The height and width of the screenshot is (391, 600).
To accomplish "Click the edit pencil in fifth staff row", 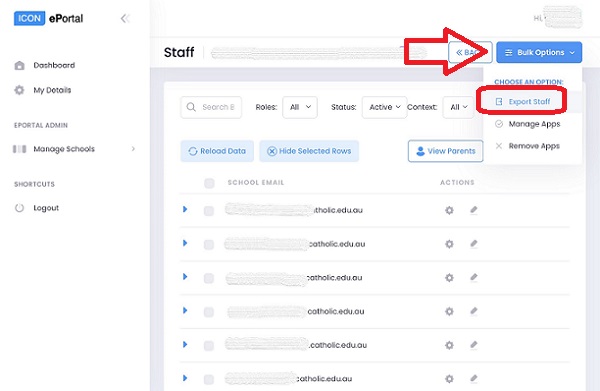I will [474, 345].
